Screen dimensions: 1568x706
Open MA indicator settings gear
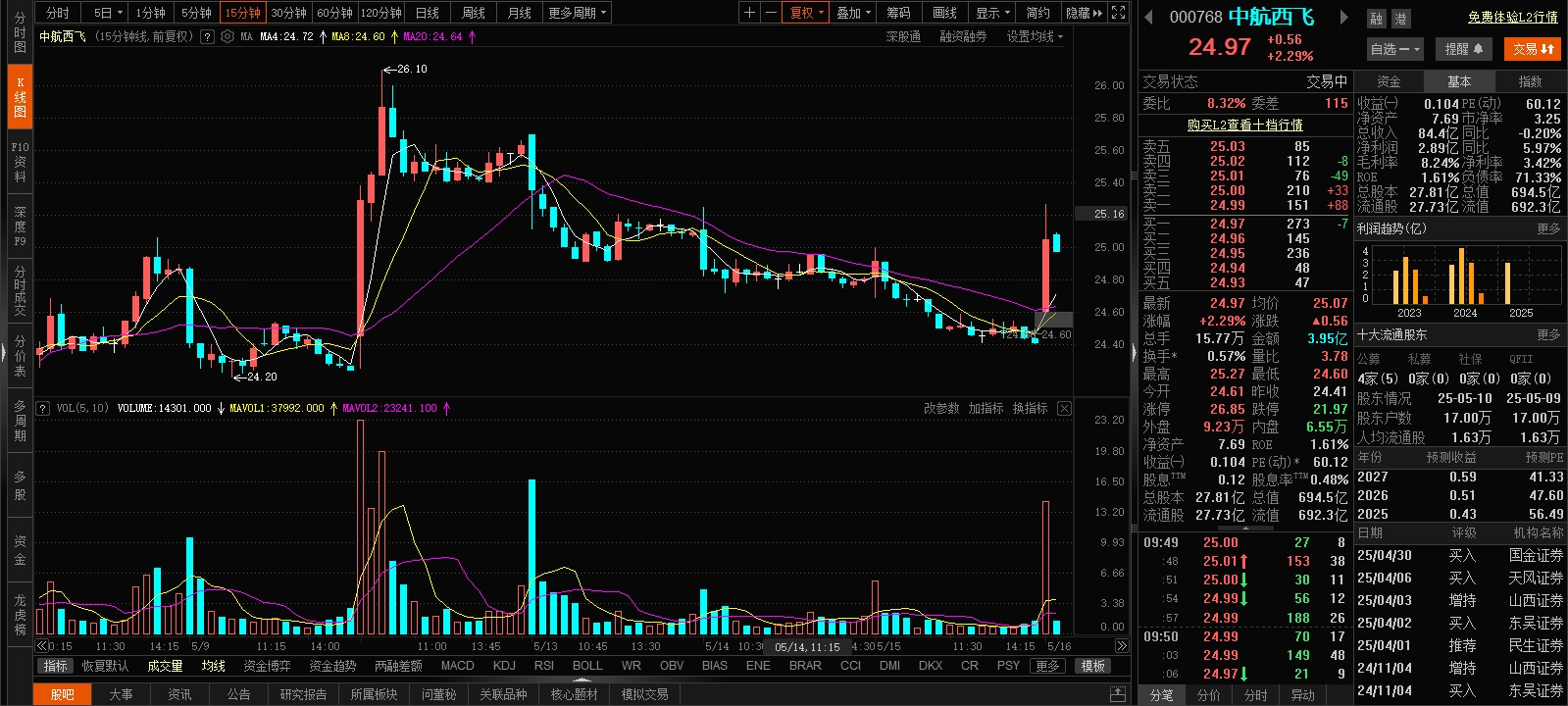[x=228, y=36]
